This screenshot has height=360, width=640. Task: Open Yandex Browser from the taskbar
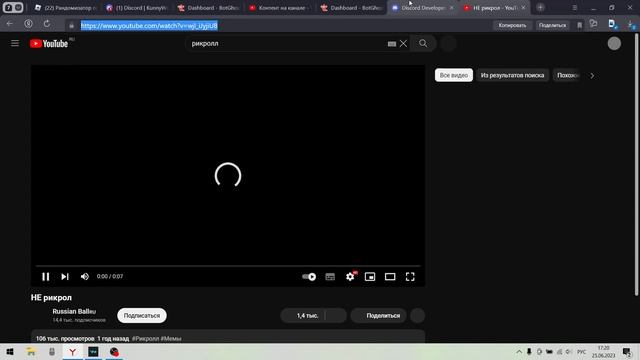72,351
